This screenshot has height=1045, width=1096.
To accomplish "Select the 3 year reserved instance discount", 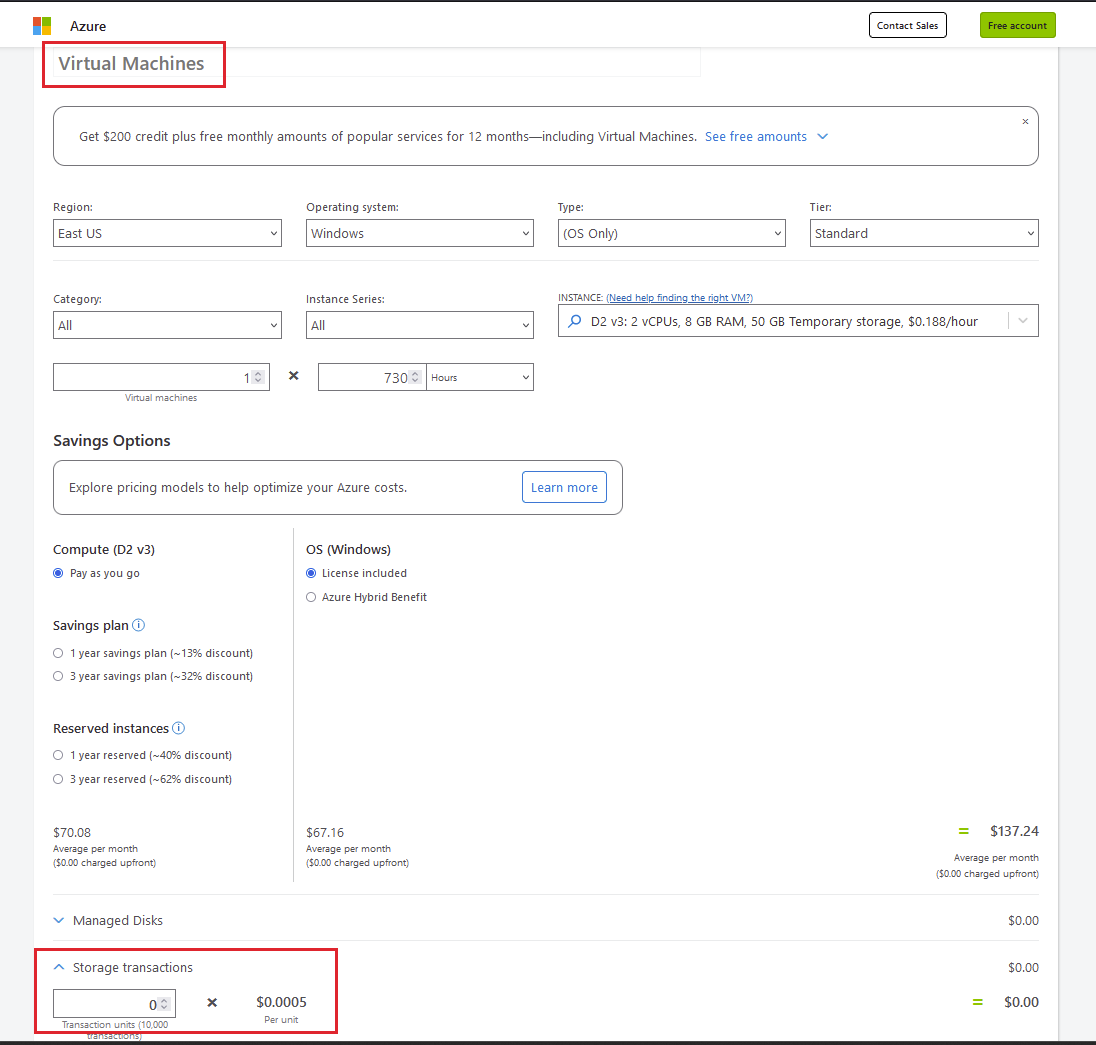I will (x=58, y=779).
